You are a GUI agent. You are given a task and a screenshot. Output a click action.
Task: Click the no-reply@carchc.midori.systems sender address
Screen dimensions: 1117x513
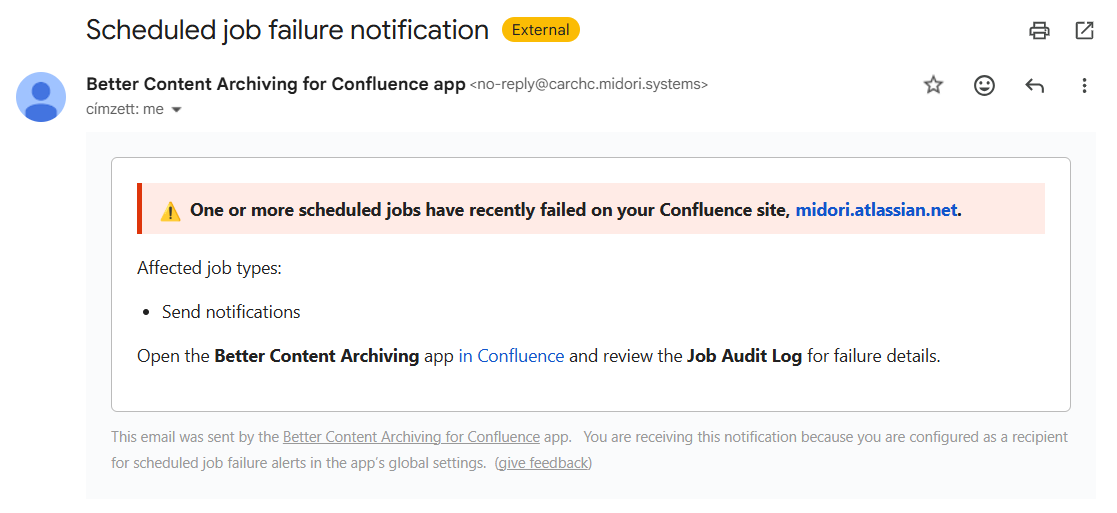(x=589, y=85)
